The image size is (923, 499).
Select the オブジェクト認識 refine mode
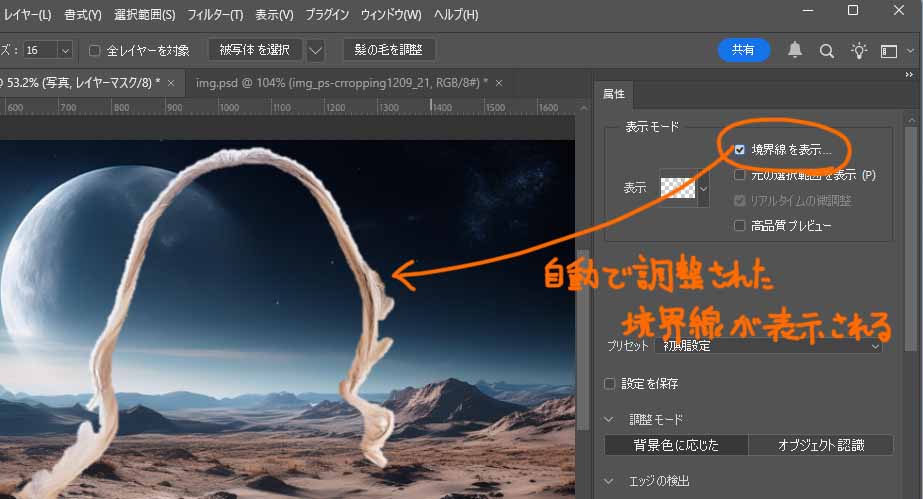(820, 445)
